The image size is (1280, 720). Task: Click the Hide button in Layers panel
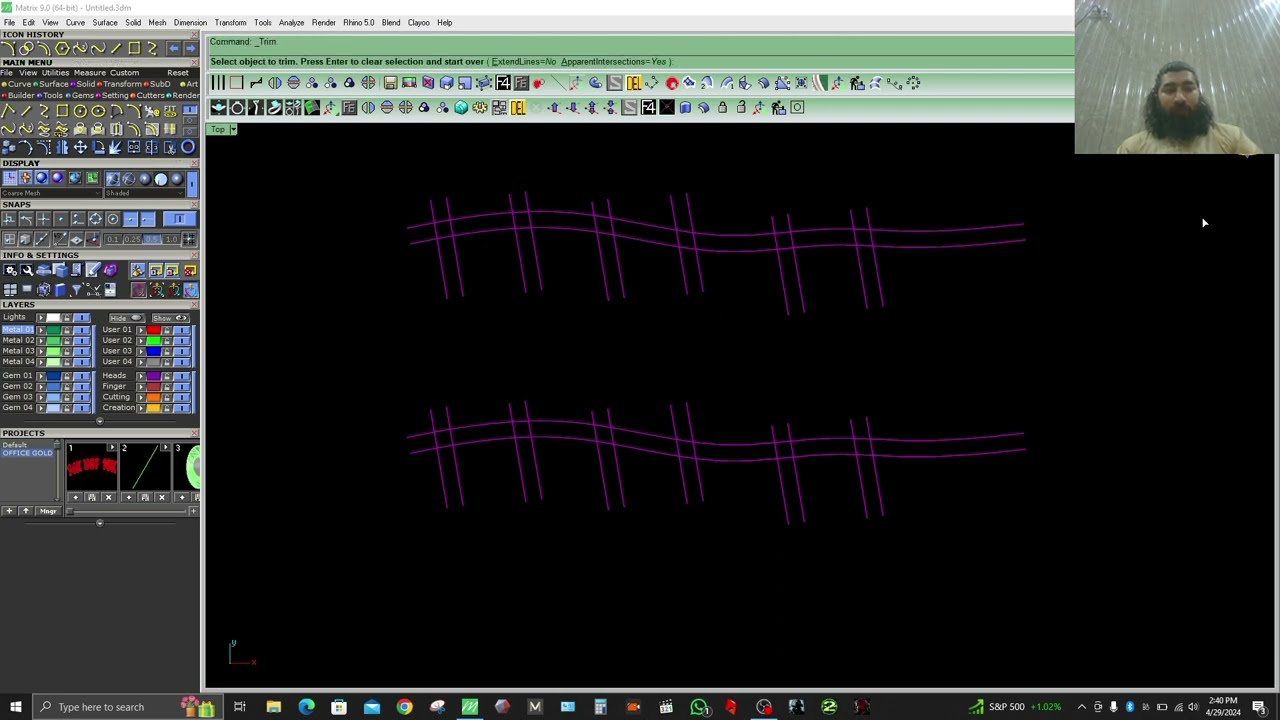pyautogui.click(x=127, y=318)
